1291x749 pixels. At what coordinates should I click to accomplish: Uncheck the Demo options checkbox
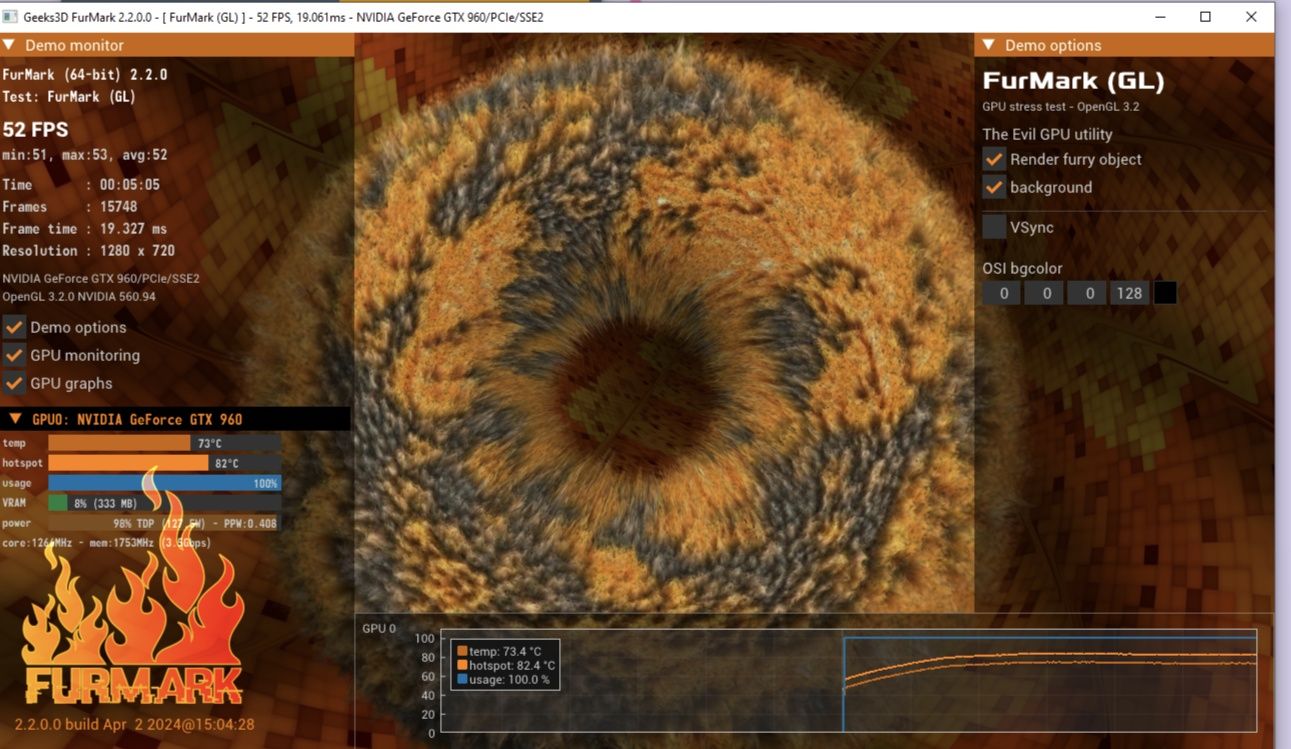(15, 327)
